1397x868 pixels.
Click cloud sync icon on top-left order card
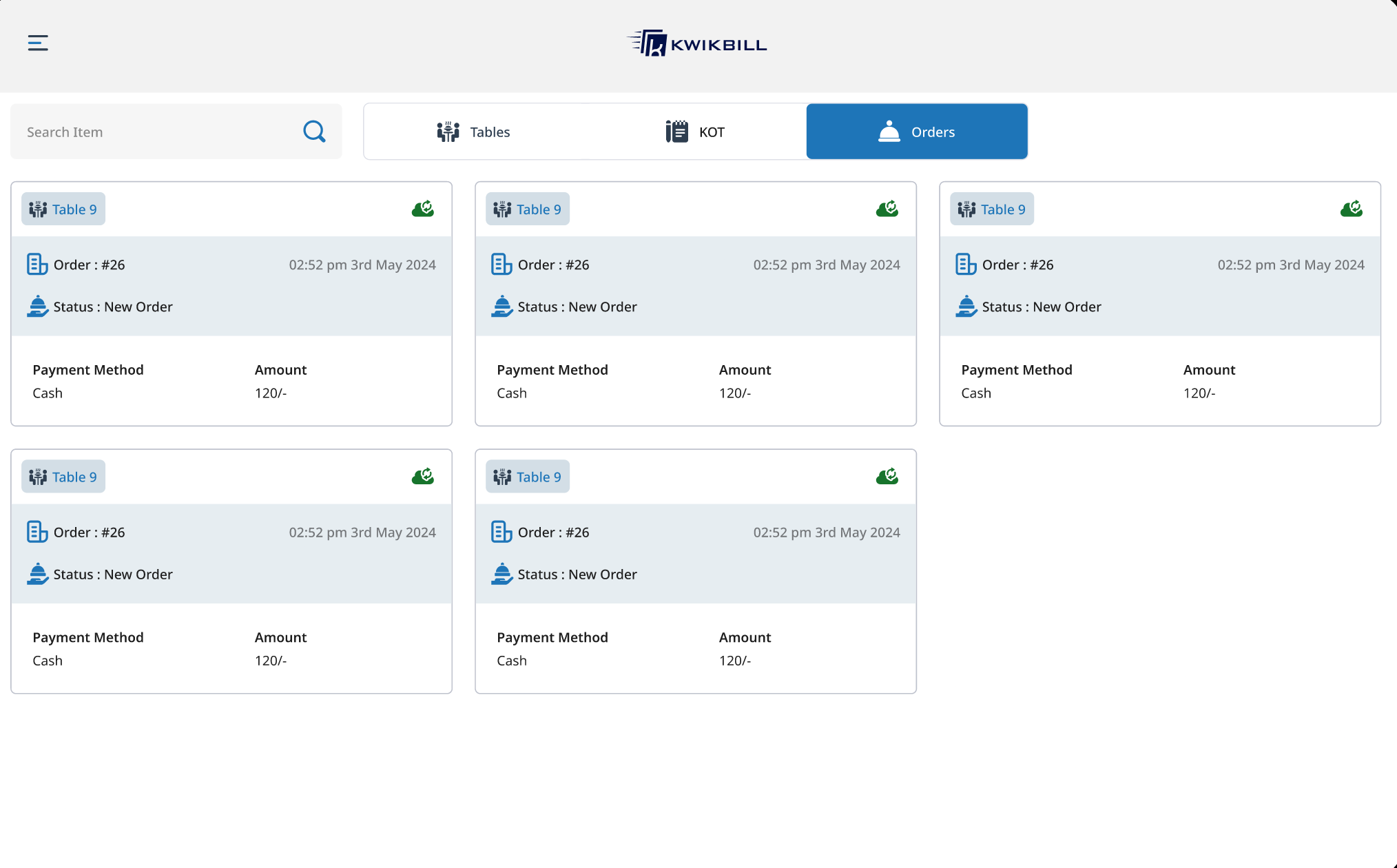[423, 209]
